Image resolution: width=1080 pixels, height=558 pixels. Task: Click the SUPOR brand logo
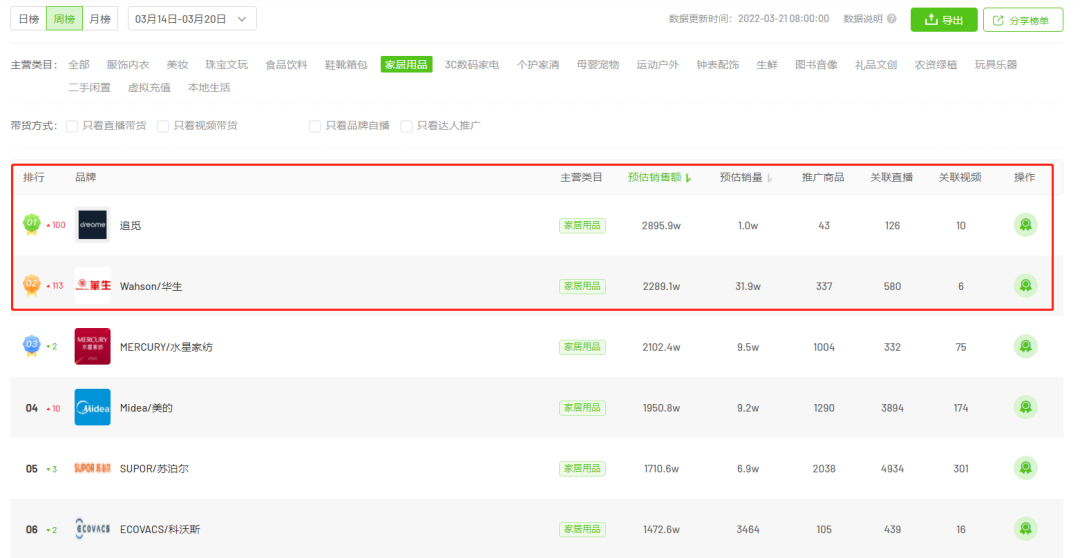pos(92,468)
